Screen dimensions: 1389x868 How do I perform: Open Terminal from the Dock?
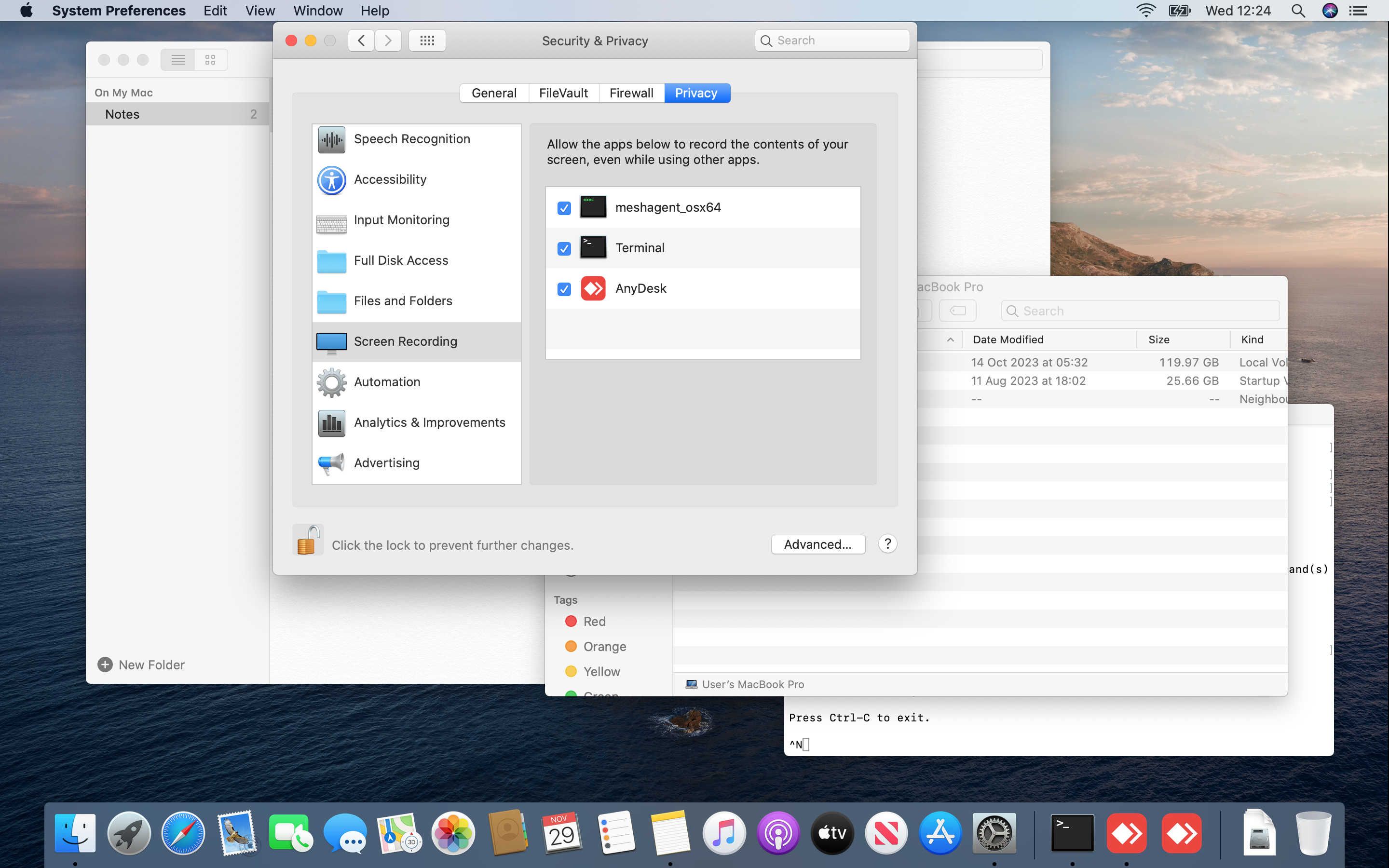(x=1072, y=833)
